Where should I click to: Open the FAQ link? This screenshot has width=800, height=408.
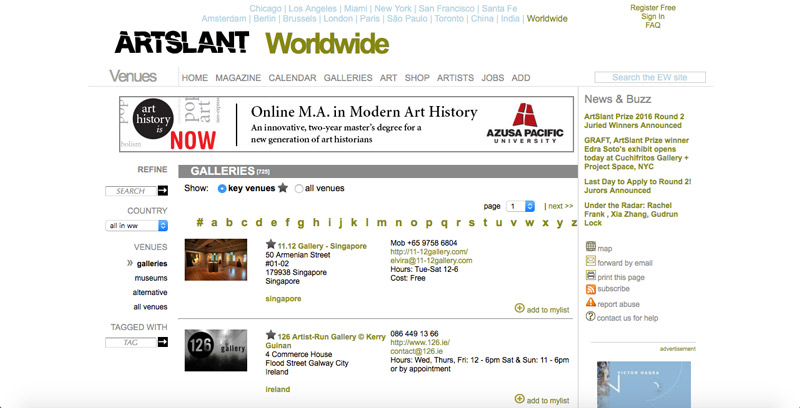tap(653, 25)
